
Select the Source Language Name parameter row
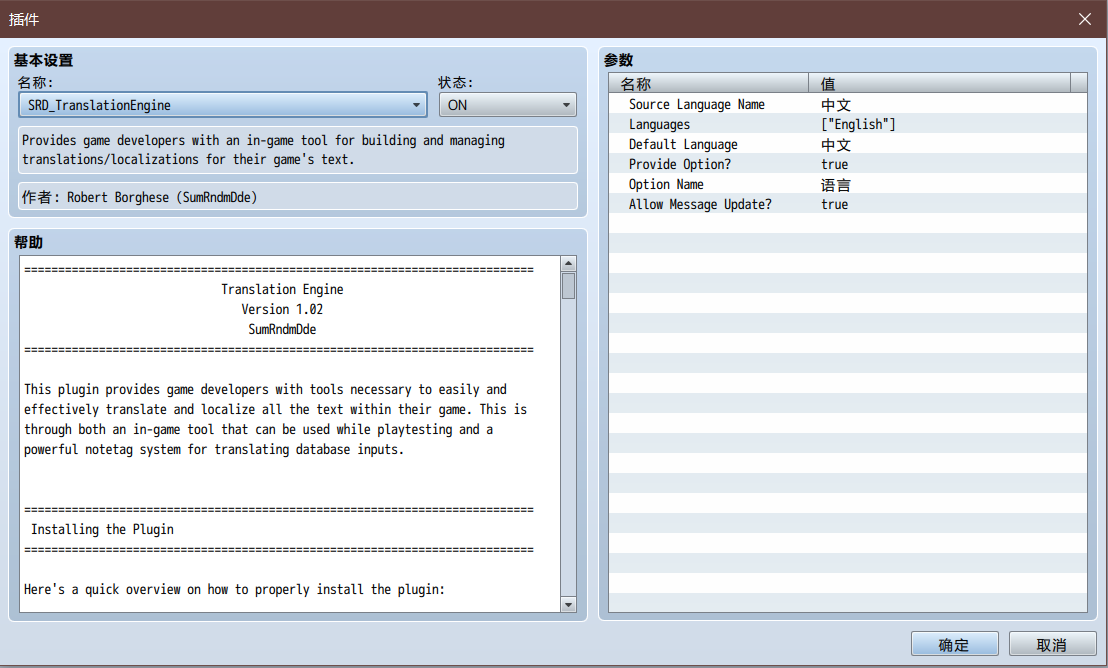tap(847, 105)
